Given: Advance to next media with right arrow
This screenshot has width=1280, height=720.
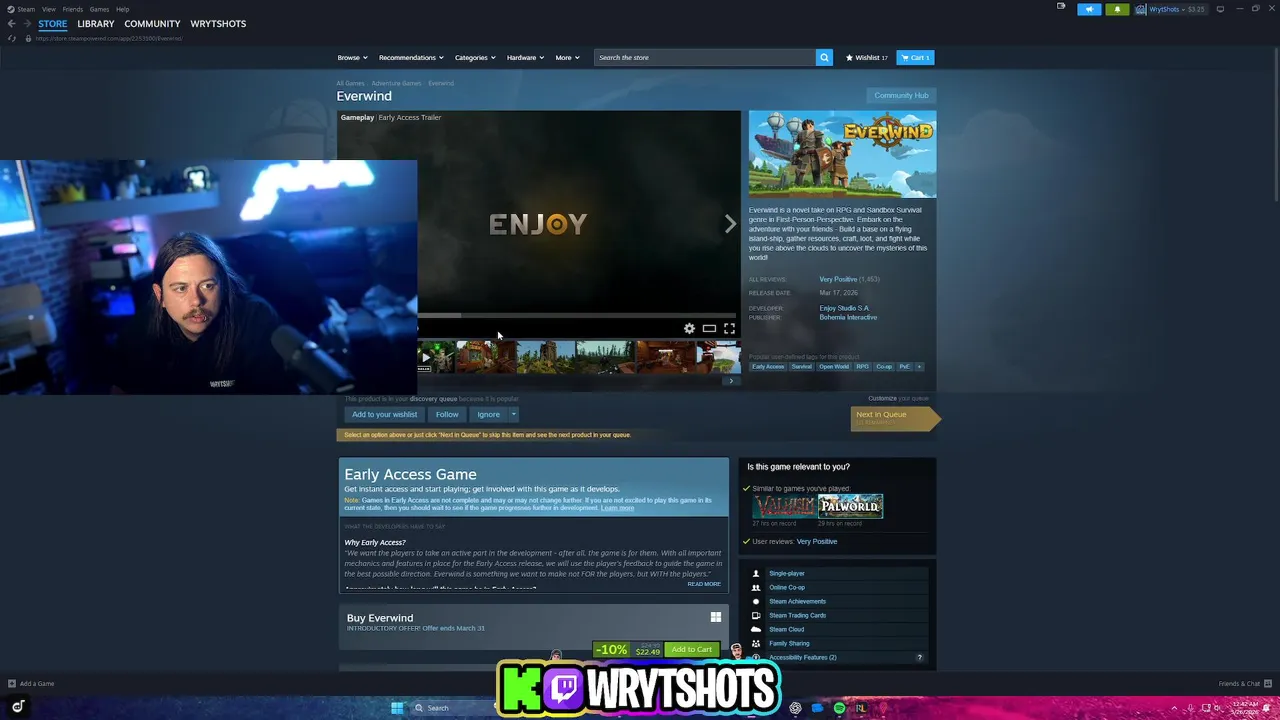Looking at the screenshot, I should point(730,224).
